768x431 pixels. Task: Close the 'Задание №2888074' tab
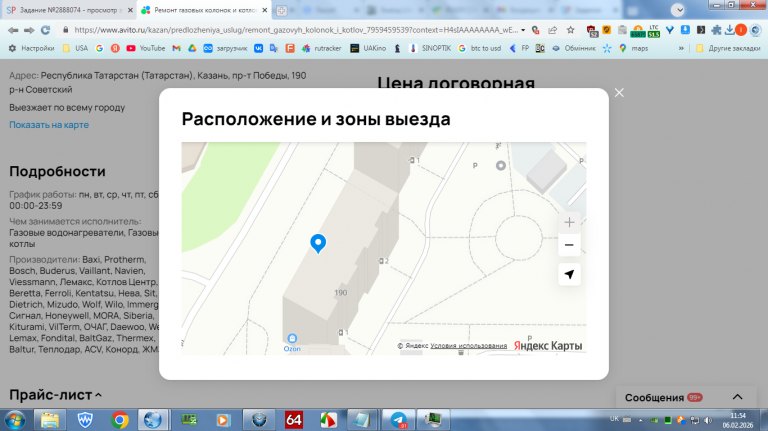click(x=130, y=10)
